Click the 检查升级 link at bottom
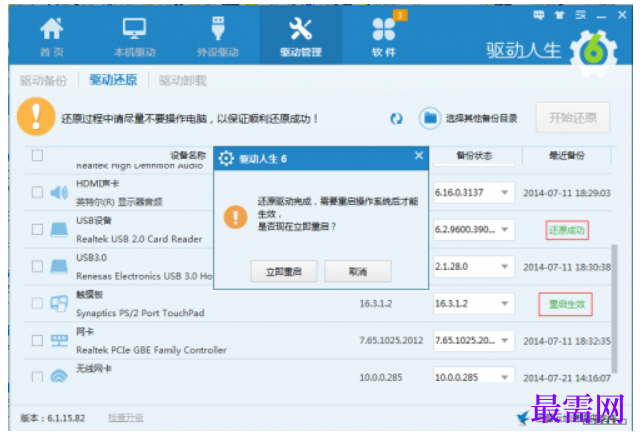 tap(125, 418)
